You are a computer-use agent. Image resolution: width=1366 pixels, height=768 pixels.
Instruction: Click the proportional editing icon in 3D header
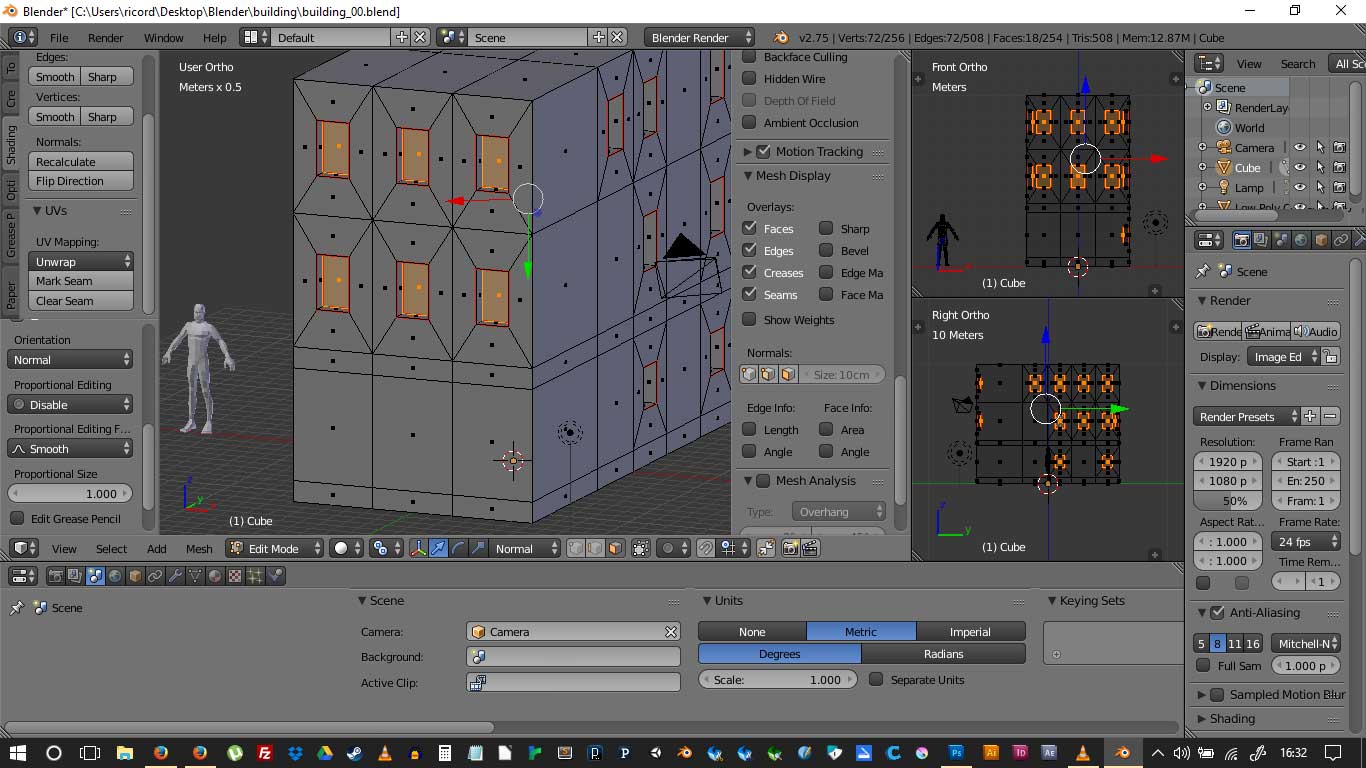(x=667, y=548)
